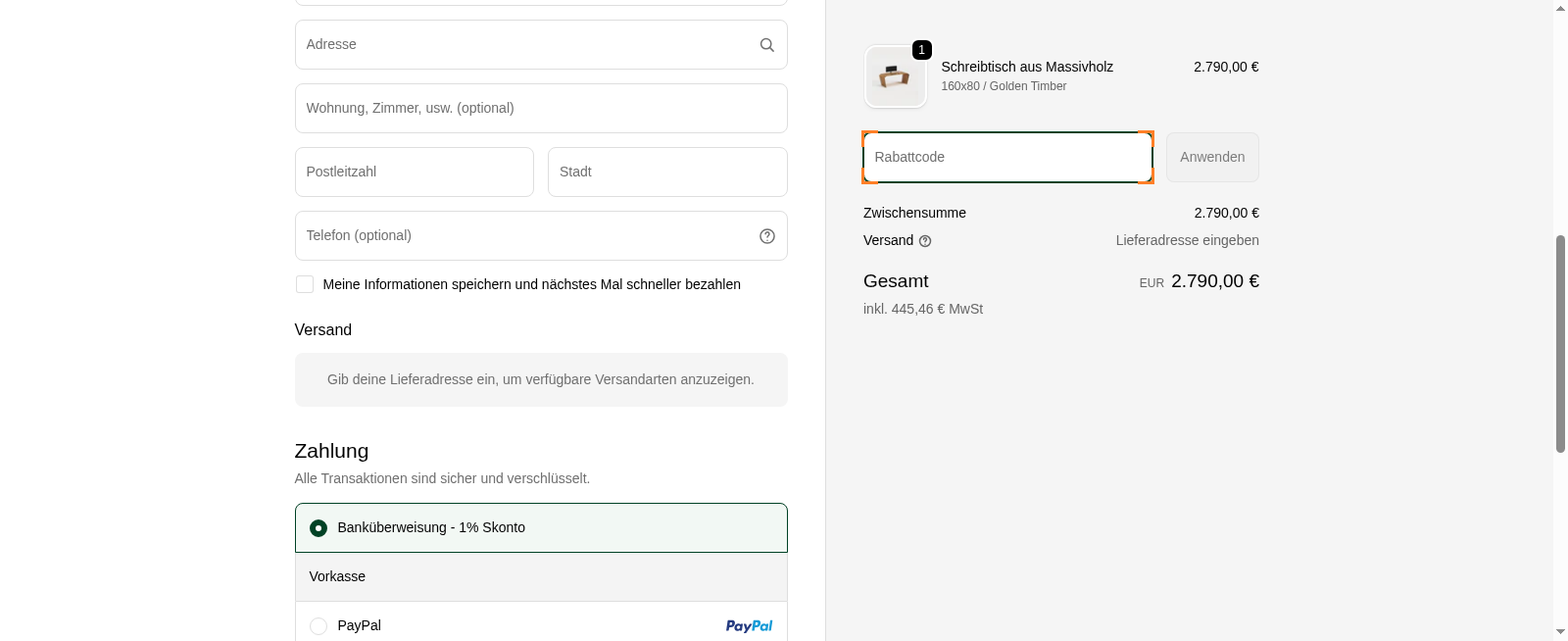1568x641 pixels.
Task: Click the scrollbar up arrow
Action: point(1560,9)
